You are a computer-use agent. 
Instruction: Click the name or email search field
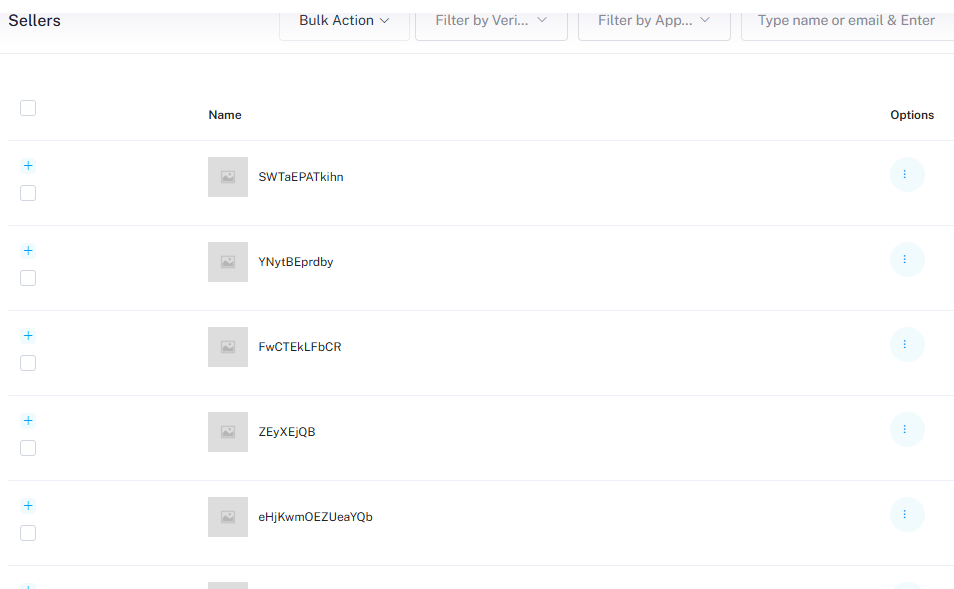[846, 21]
